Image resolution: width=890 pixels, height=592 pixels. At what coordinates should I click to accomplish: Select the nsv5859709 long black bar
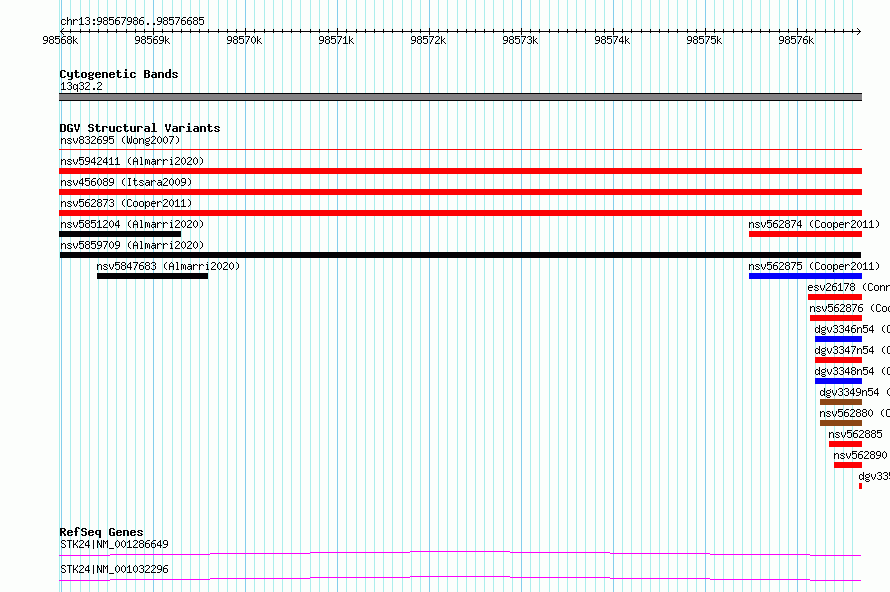click(460, 255)
